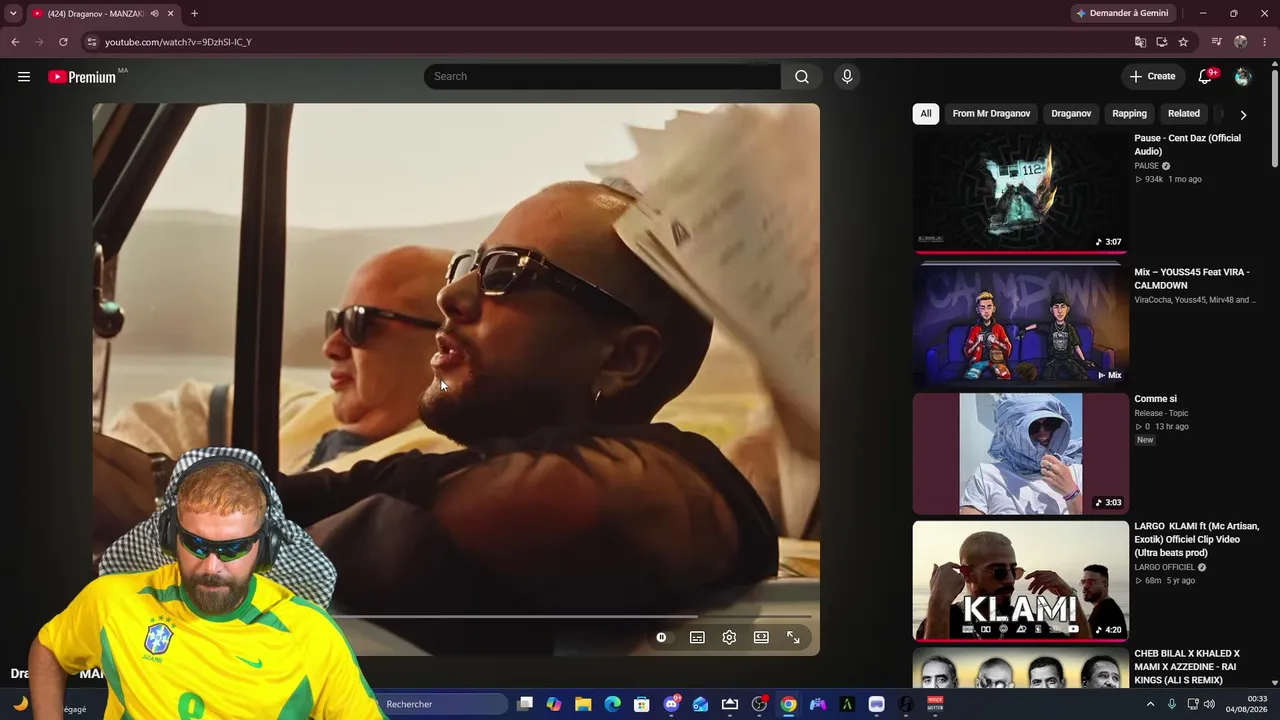Switch the player to theater mode
The height and width of the screenshot is (720, 1280).
click(x=761, y=637)
